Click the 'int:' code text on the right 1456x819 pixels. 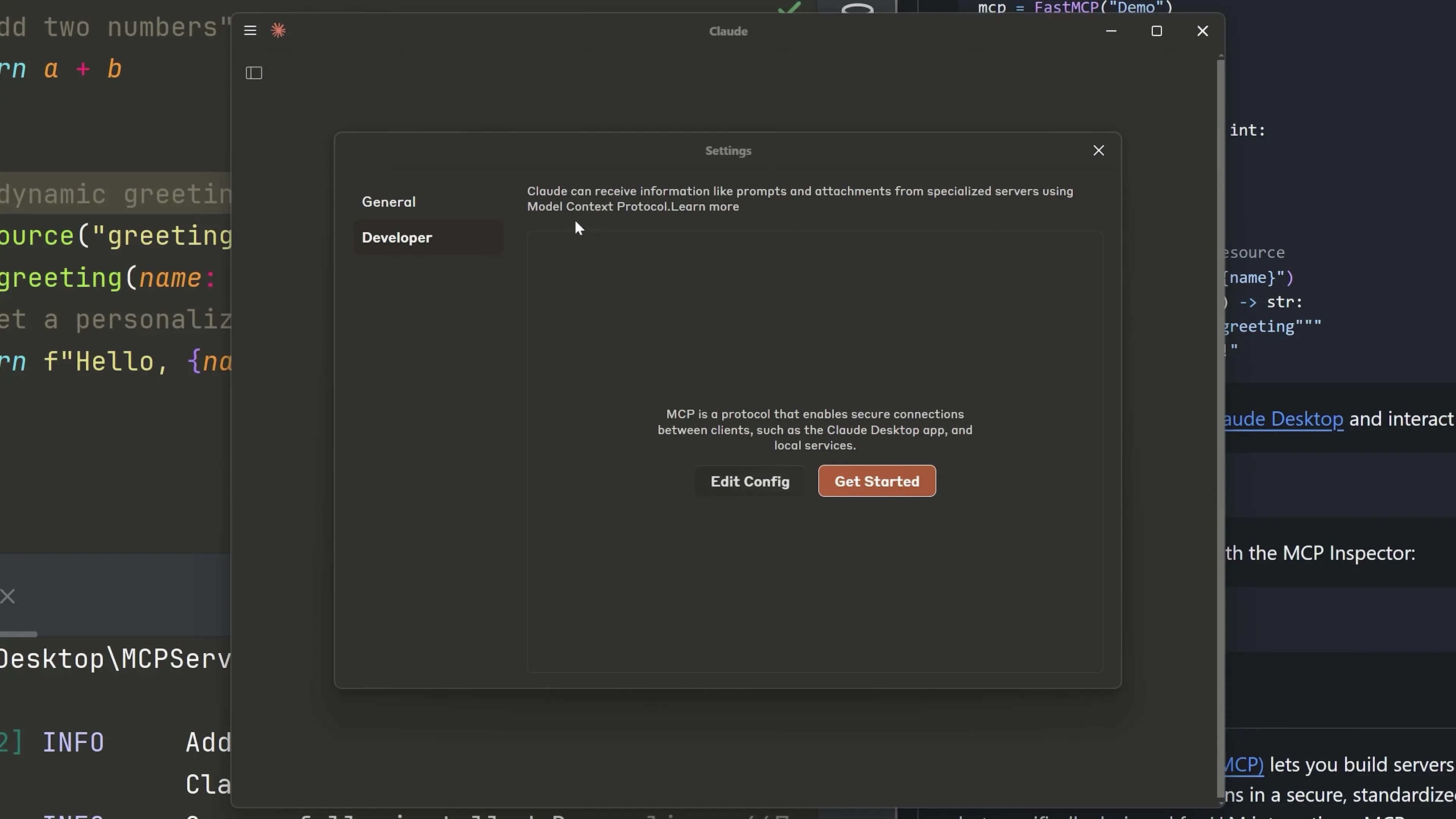(x=1247, y=130)
